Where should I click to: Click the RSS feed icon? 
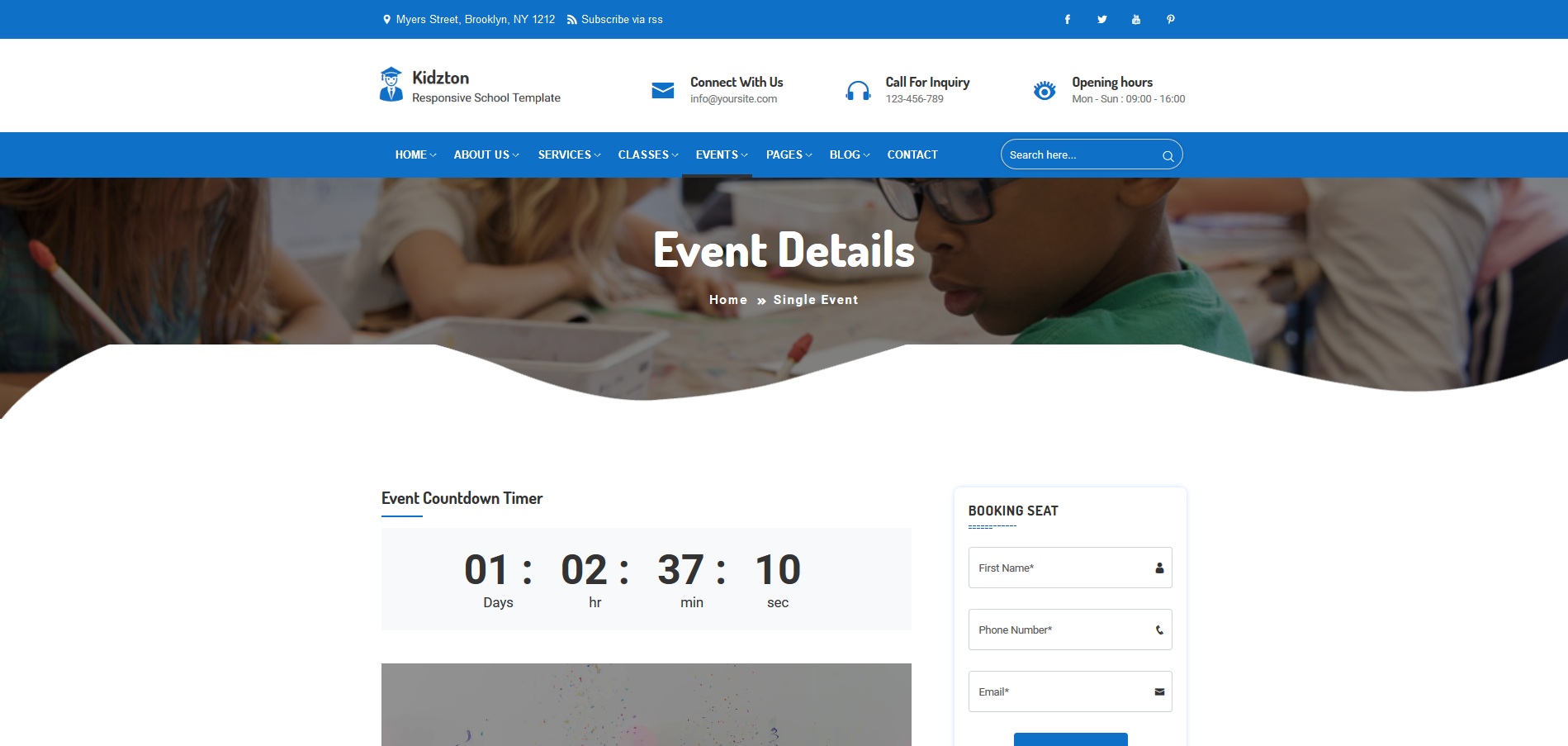tap(571, 20)
